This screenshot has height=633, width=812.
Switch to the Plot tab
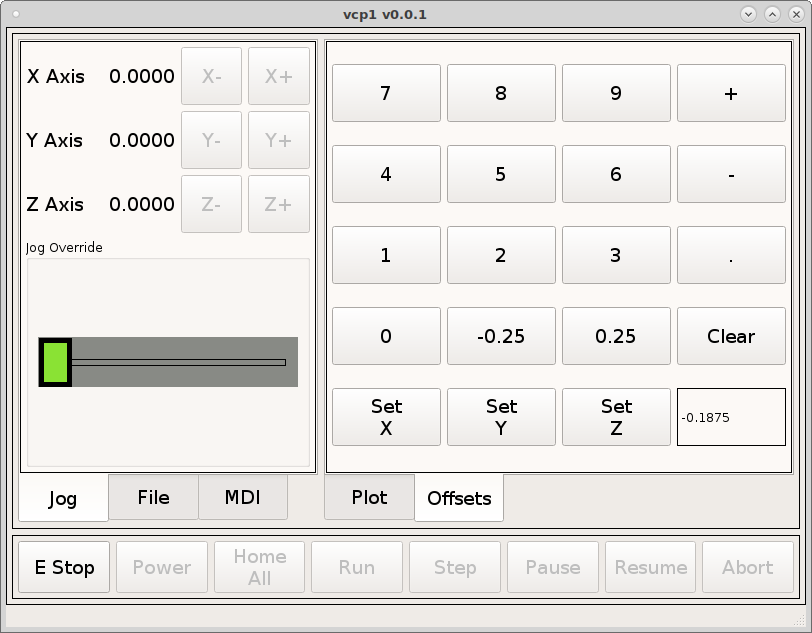(x=369, y=497)
